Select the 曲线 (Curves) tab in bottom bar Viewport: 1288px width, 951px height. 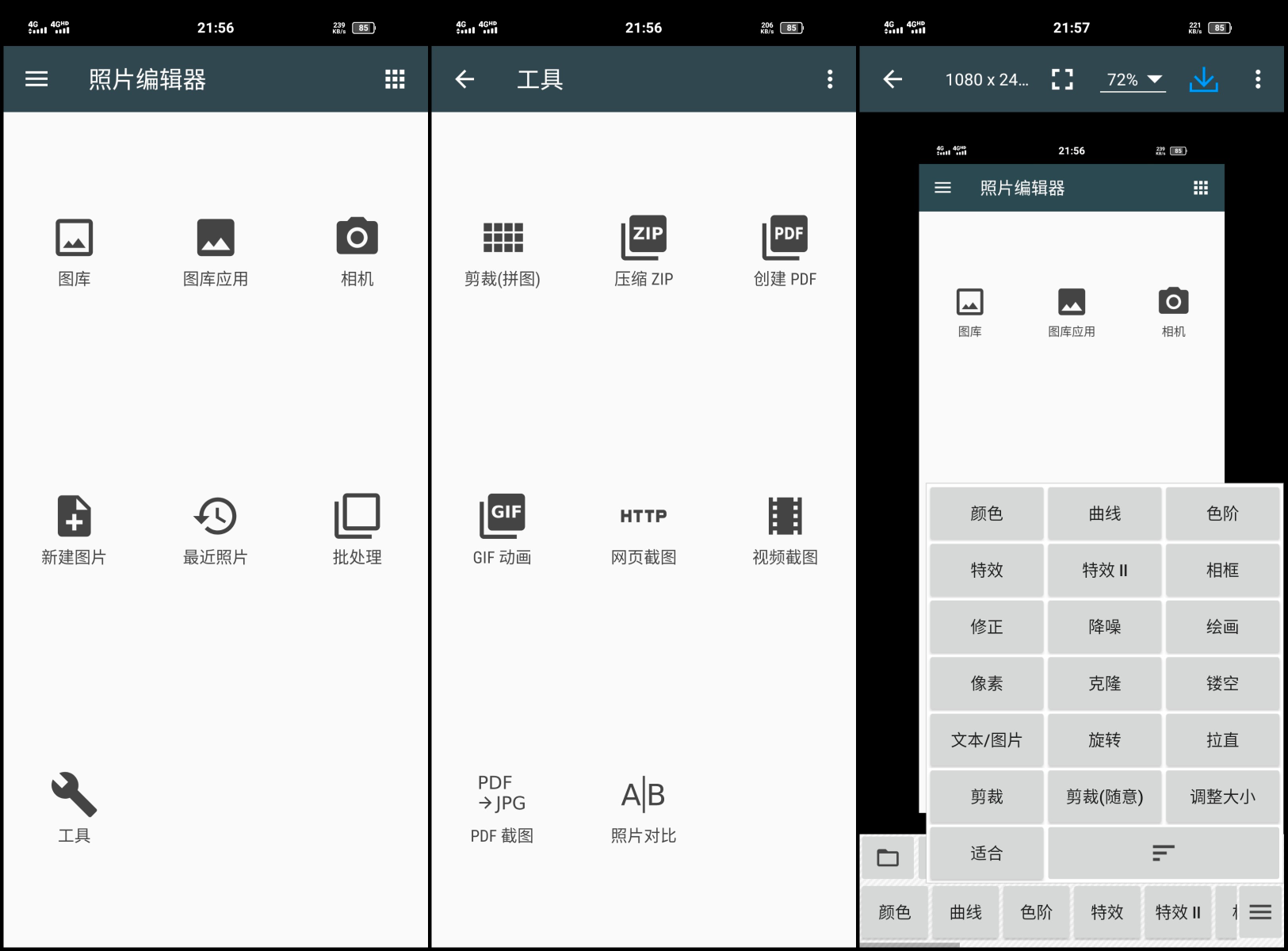tap(965, 912)
